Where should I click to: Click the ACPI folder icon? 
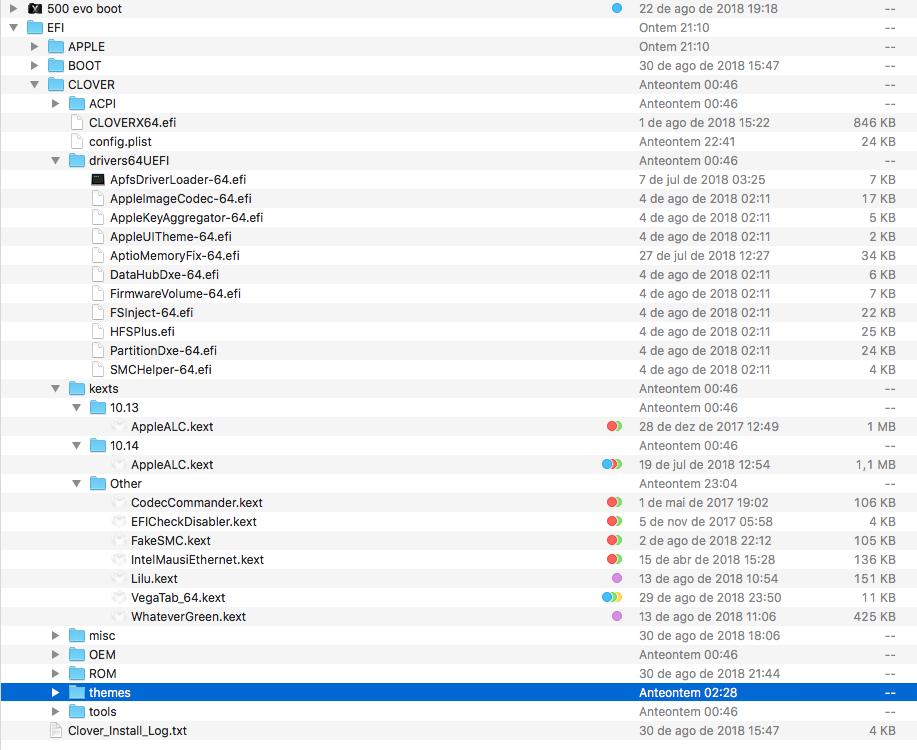click(77, 104)
